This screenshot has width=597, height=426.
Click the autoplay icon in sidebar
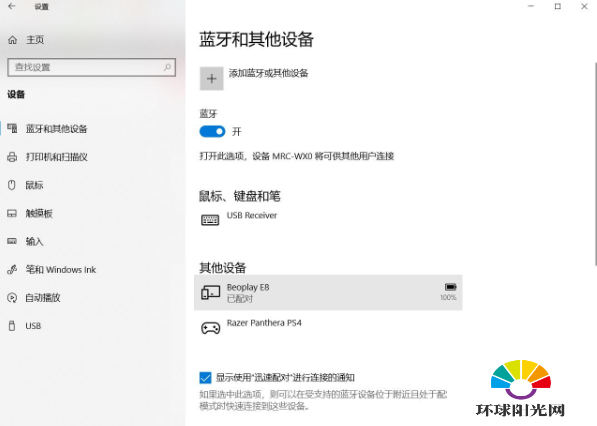tap(12, 298)
